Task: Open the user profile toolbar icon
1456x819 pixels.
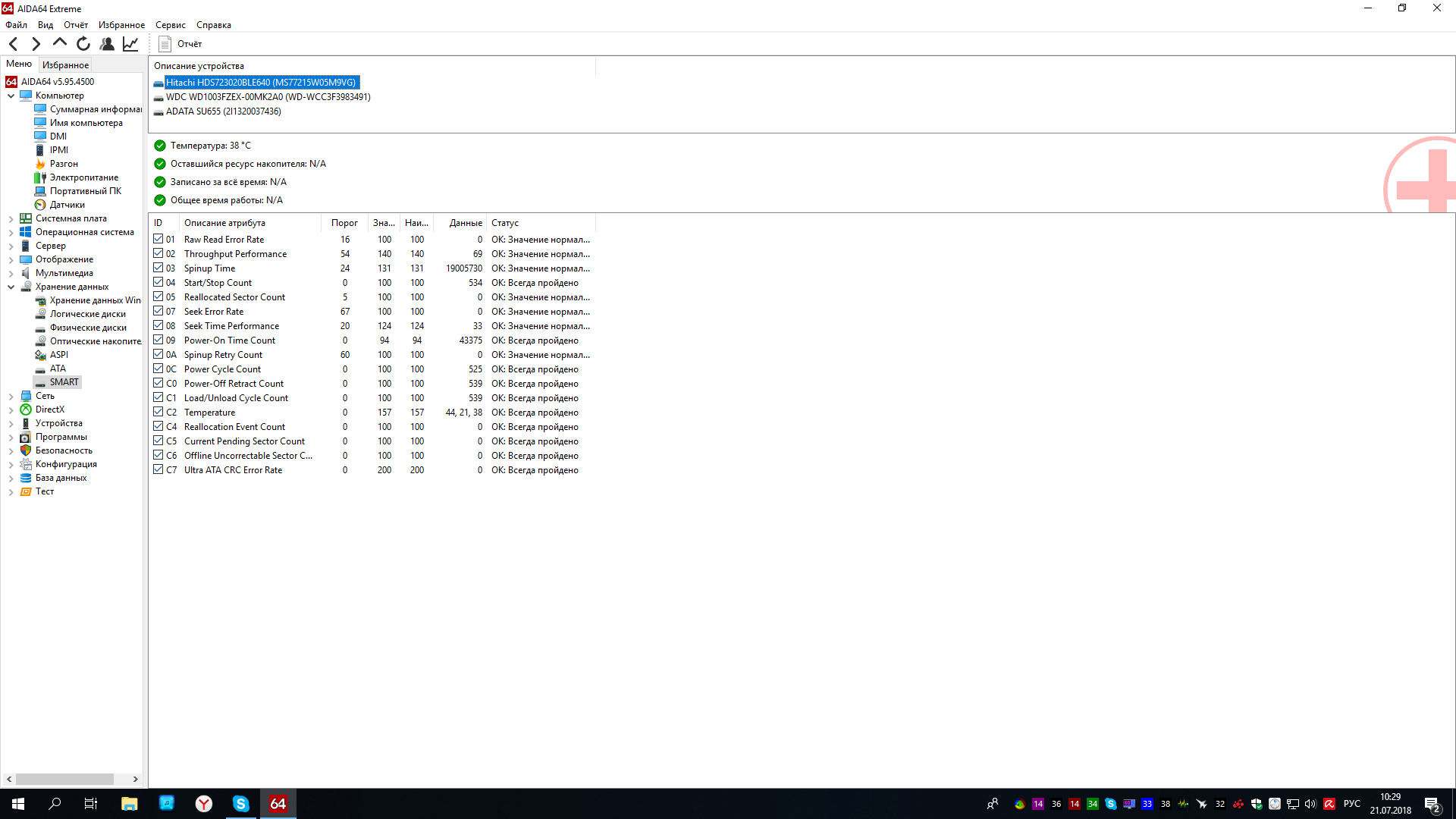Action: (107, 44)
